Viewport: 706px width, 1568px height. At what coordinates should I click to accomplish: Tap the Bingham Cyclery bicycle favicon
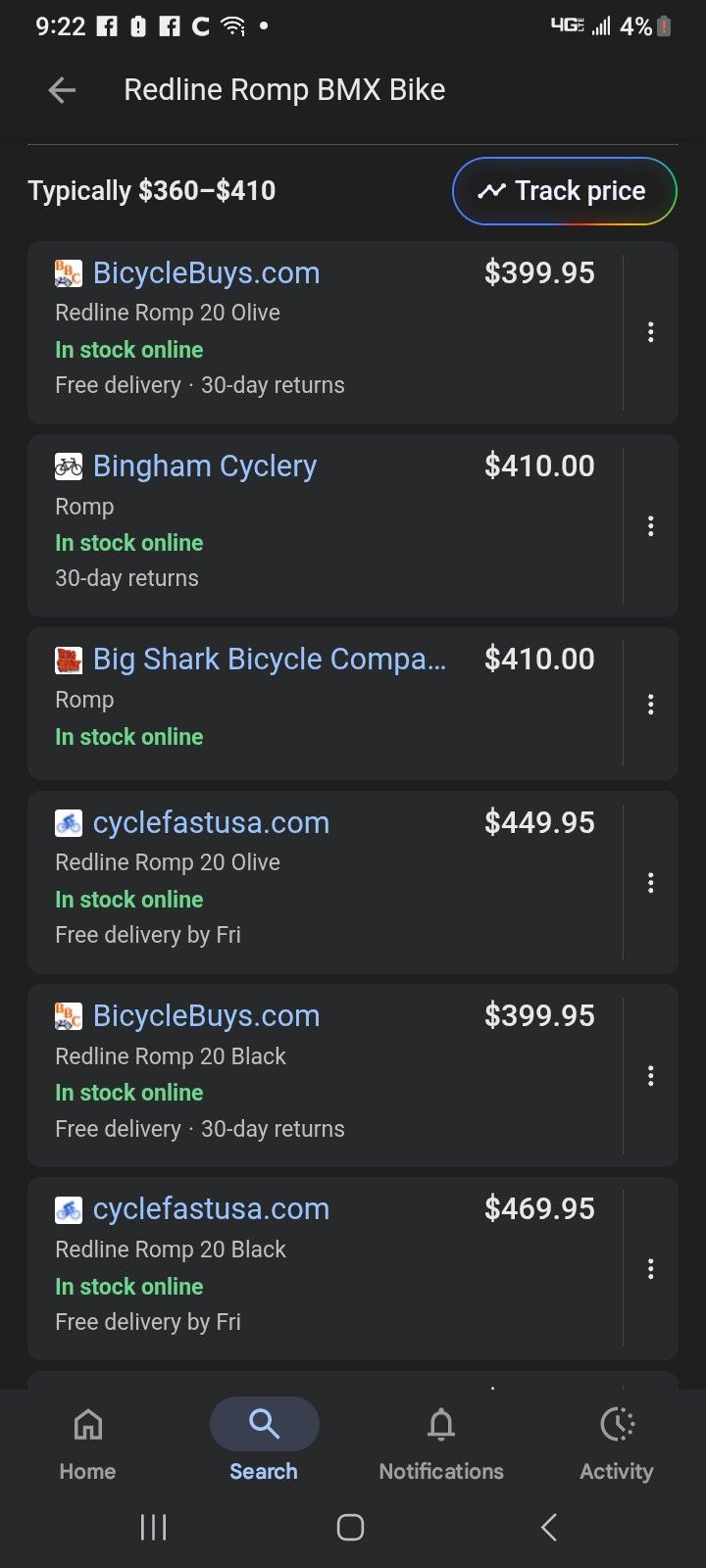coord(69,466)
